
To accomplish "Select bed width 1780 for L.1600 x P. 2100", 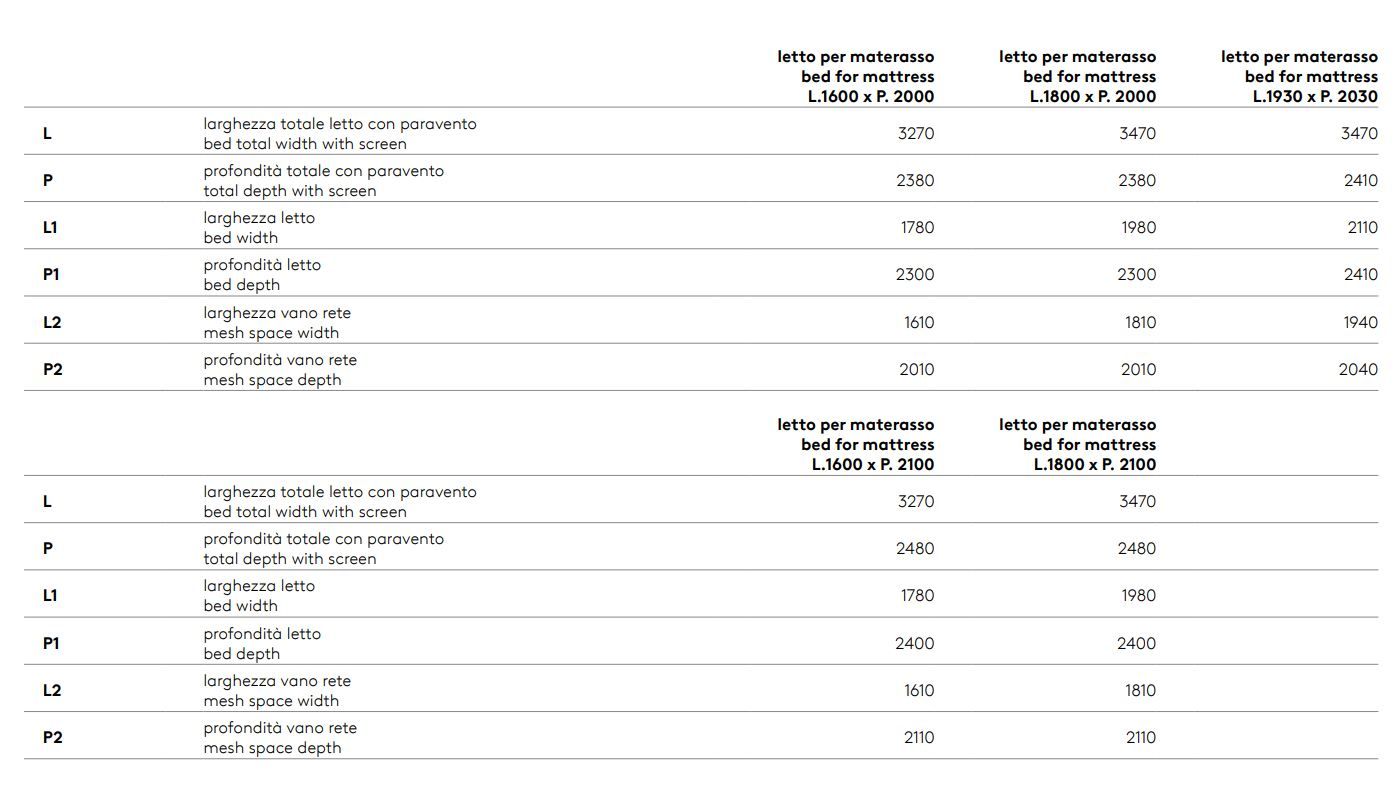I will coord(917,595).
